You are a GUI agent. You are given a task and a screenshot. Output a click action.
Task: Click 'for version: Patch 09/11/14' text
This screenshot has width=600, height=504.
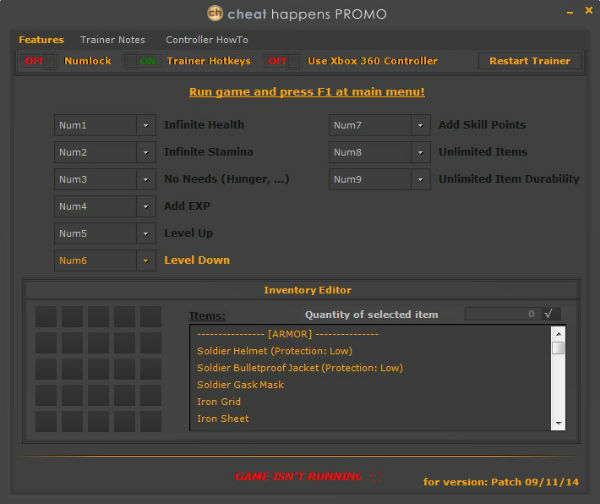click(x=501, y=482)
